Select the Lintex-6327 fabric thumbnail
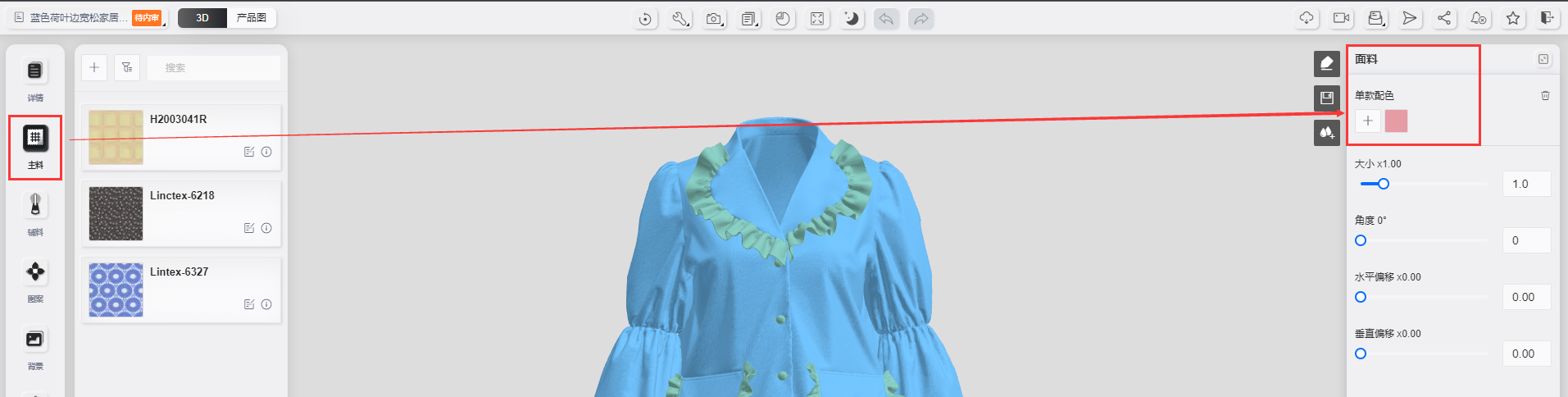 pos(116,290)
